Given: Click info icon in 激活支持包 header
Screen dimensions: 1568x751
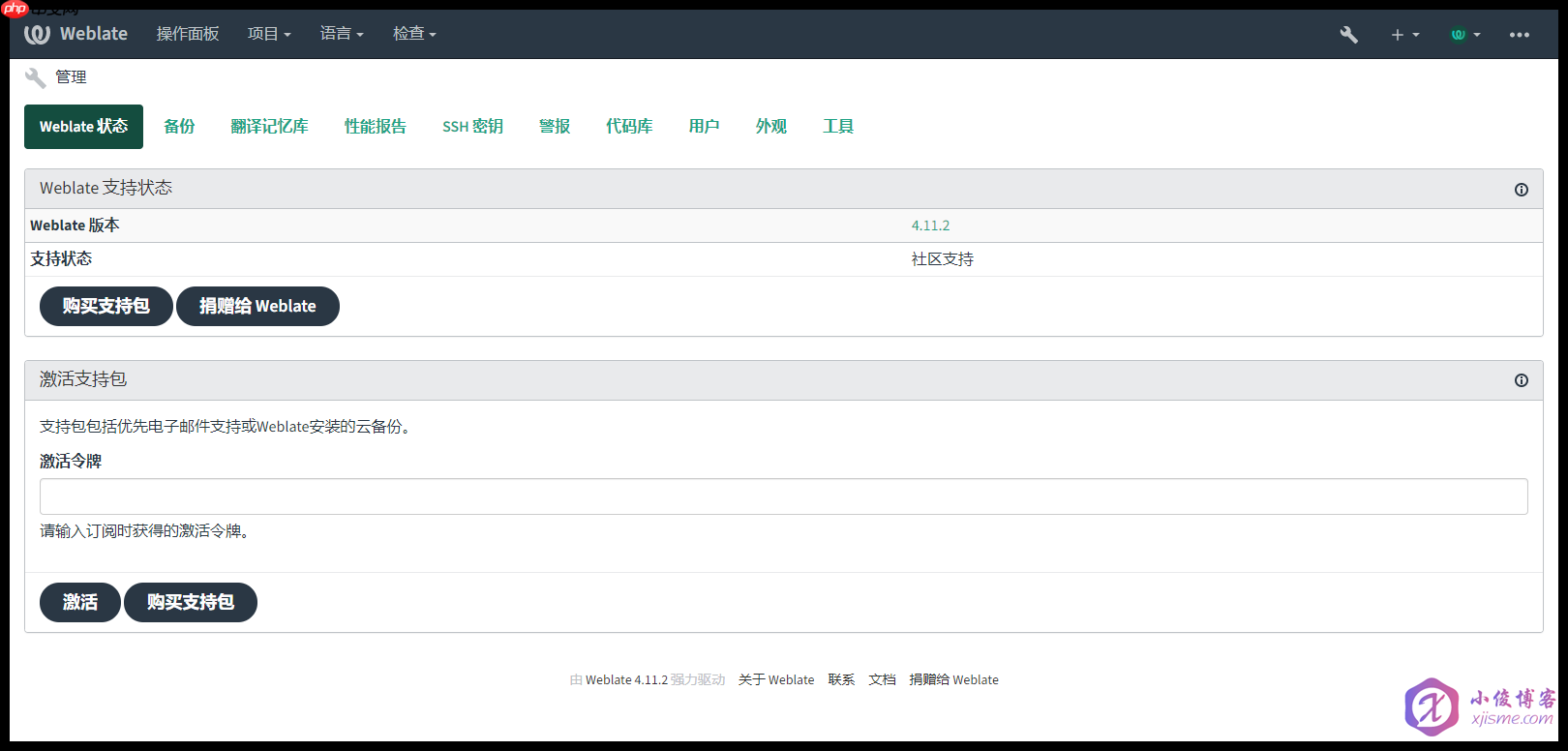Looking at the screenshot, I should coord(1521,380).
